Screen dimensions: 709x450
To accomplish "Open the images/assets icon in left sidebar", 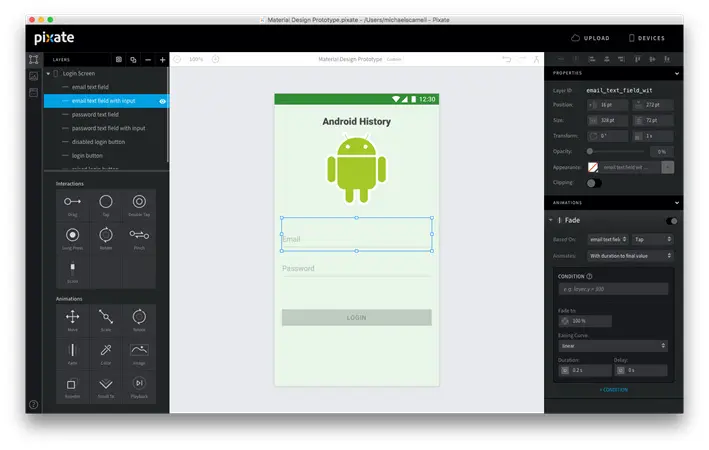I will coord(33,76).
